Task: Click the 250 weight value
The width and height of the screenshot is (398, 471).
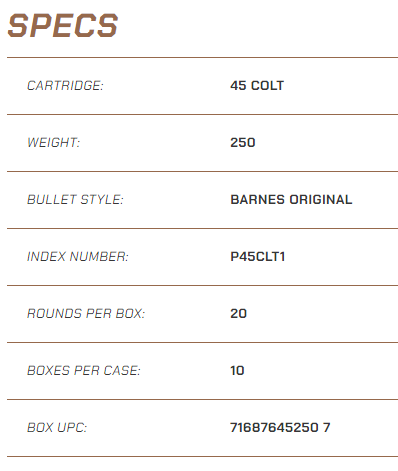Action: (x=243, y=143)
